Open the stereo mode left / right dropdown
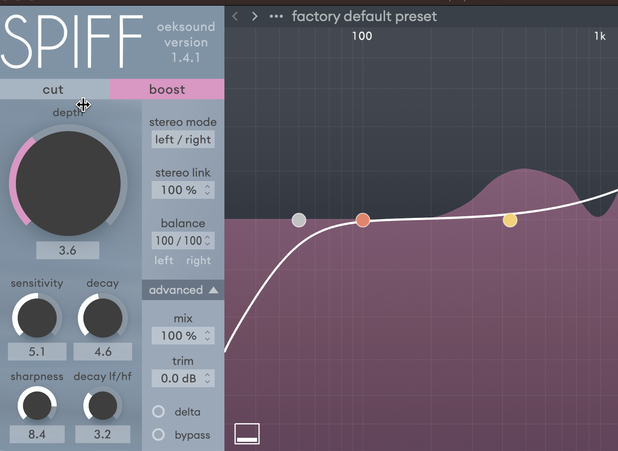The width and height of the screenshot is (618, 451). point(182,140)
